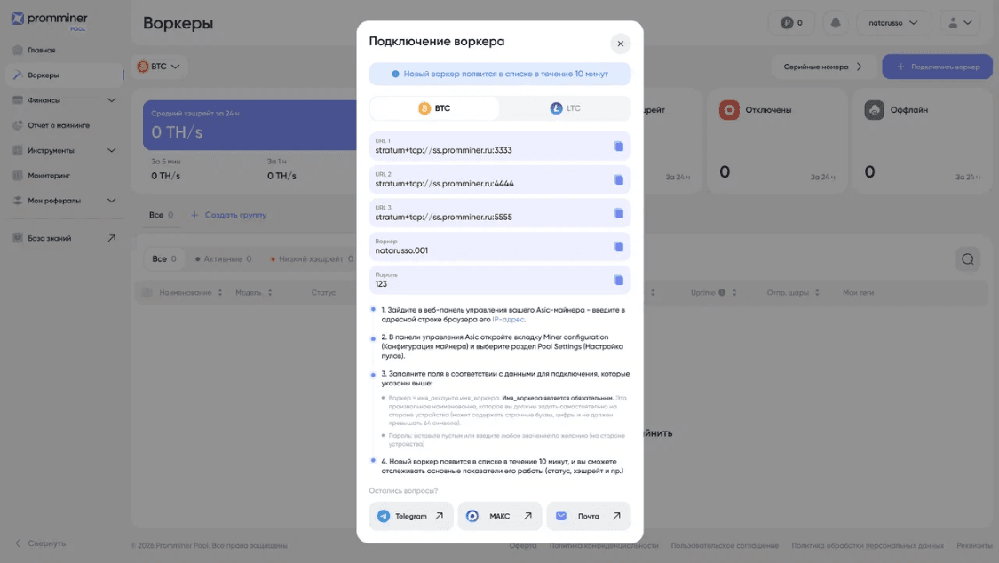Viewport: 999px width, 563px height.
Task: Open natcrusso account dropdown
Action: point(893,23)
